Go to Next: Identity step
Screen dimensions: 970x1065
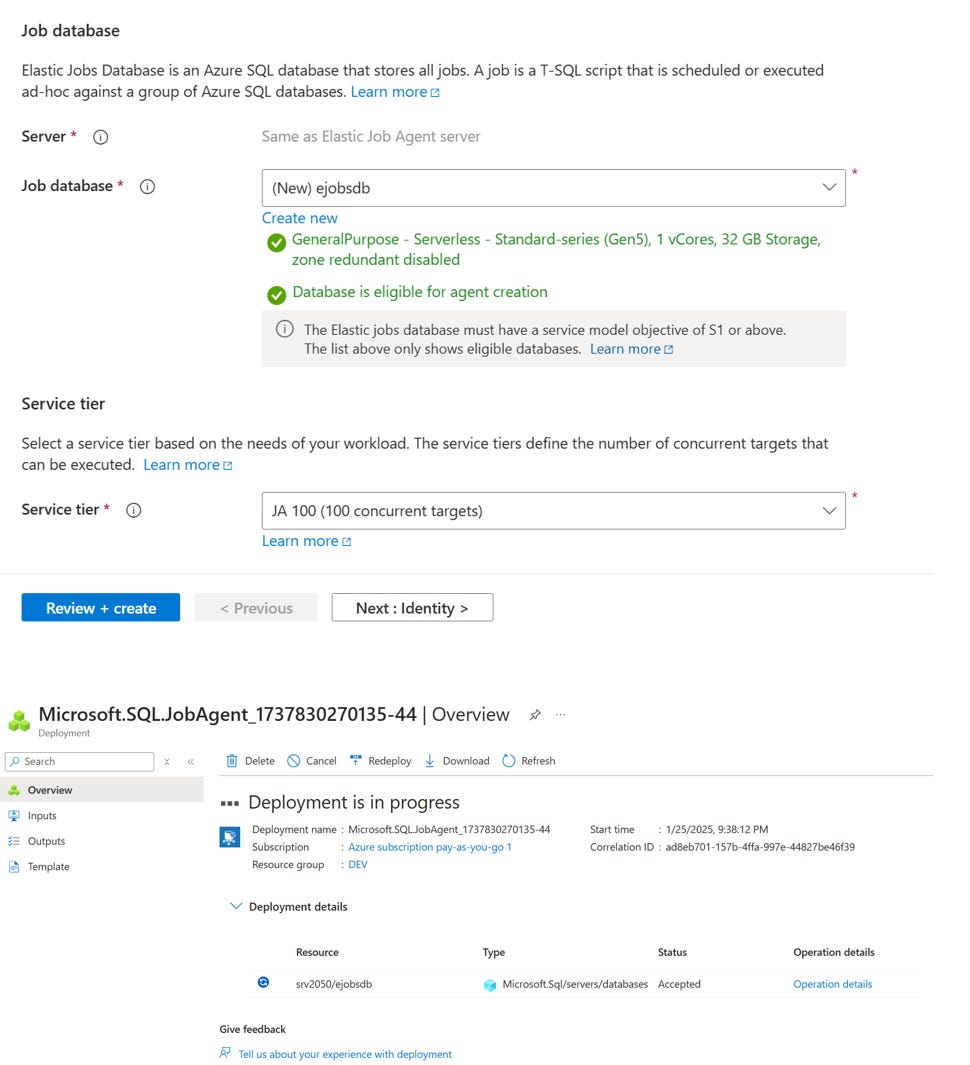click(x=412, y=607)
